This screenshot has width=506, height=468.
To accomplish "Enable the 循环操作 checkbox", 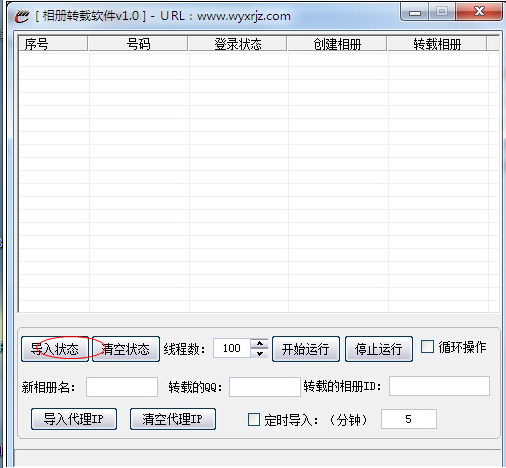I will coord(427,347).
